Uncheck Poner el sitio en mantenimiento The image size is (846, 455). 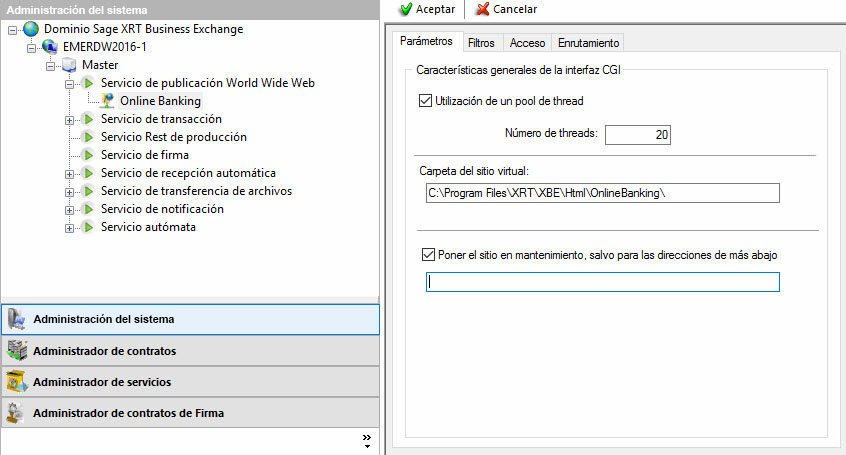coord(429,255)
